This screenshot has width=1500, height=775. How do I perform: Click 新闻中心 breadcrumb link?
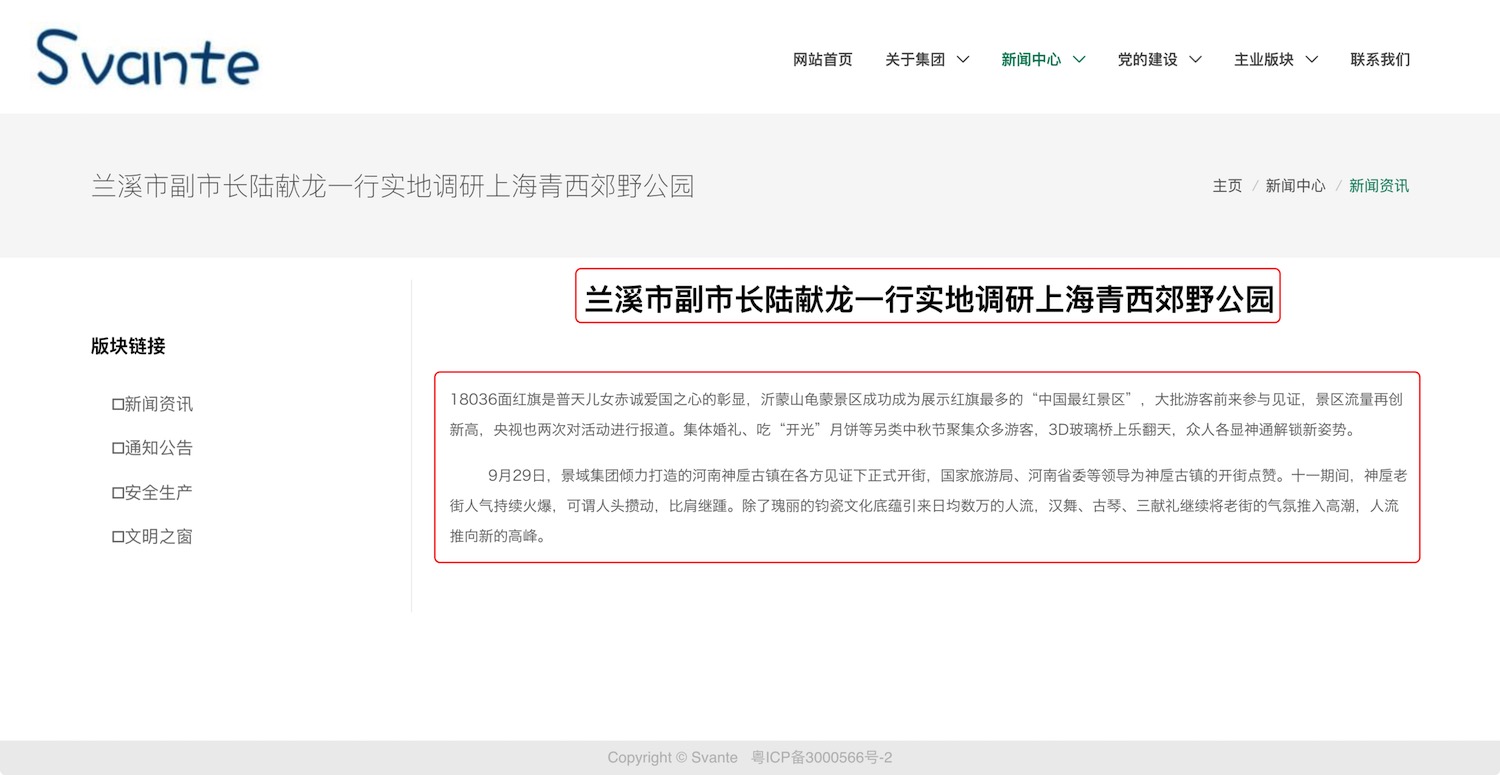(x=1295, y=186)
